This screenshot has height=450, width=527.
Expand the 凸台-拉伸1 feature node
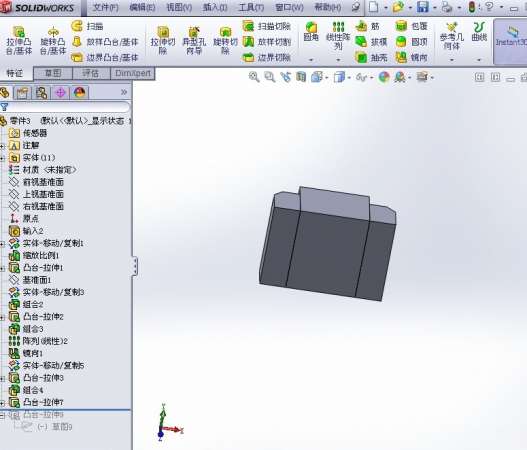pos(2,268)
